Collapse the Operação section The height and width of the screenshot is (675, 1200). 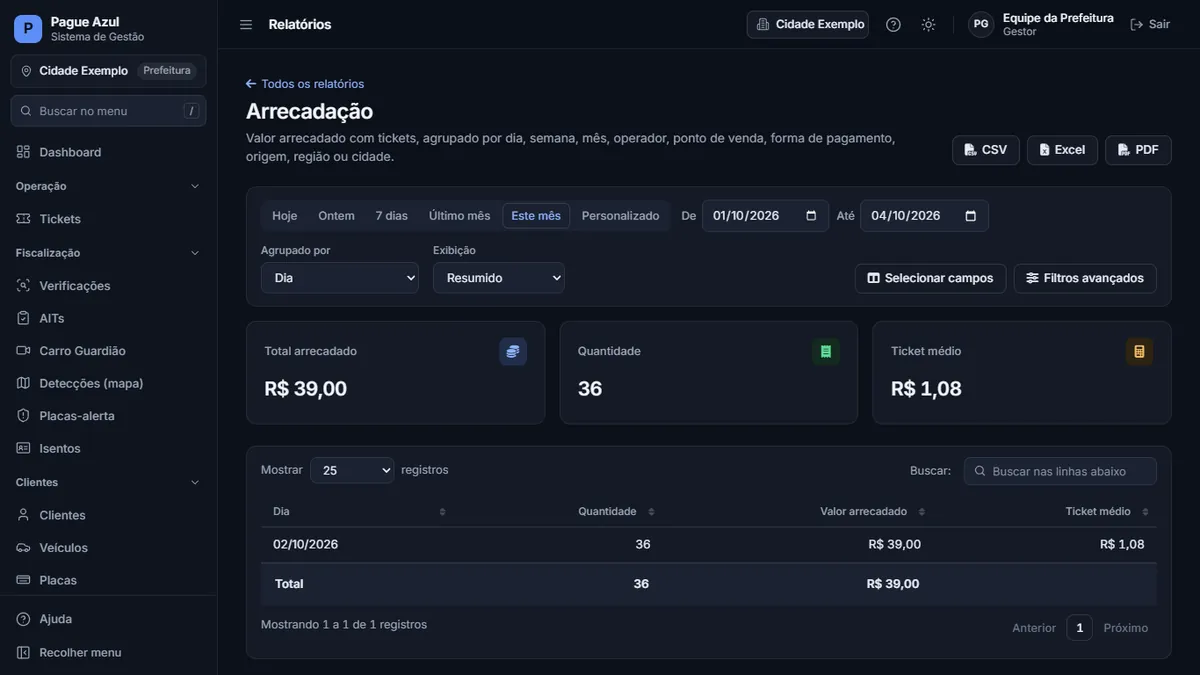108,186
